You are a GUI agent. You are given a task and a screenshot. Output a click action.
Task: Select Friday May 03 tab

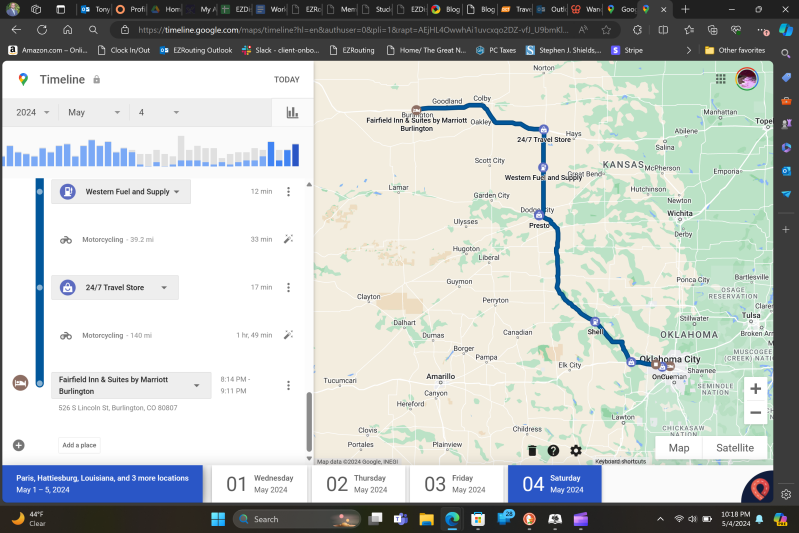(x=456, y=484)
